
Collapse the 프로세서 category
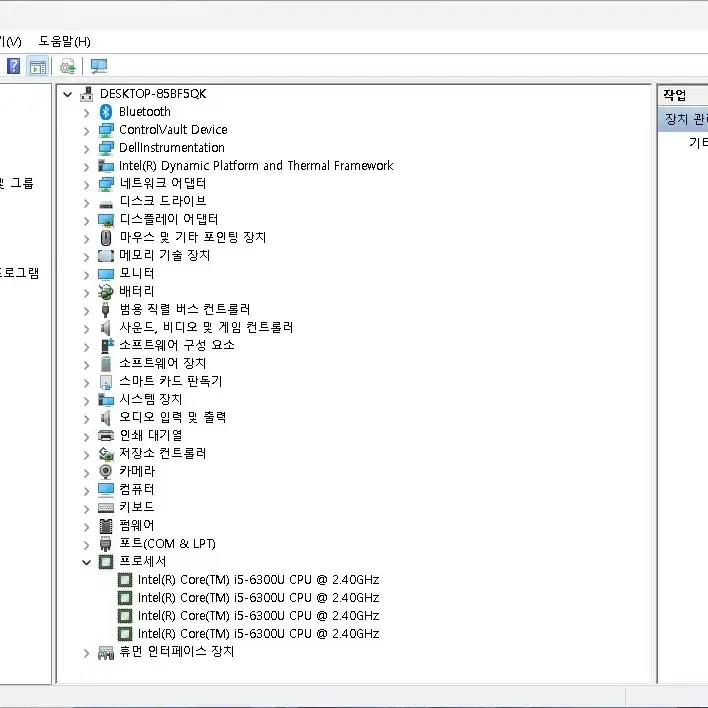86,563
